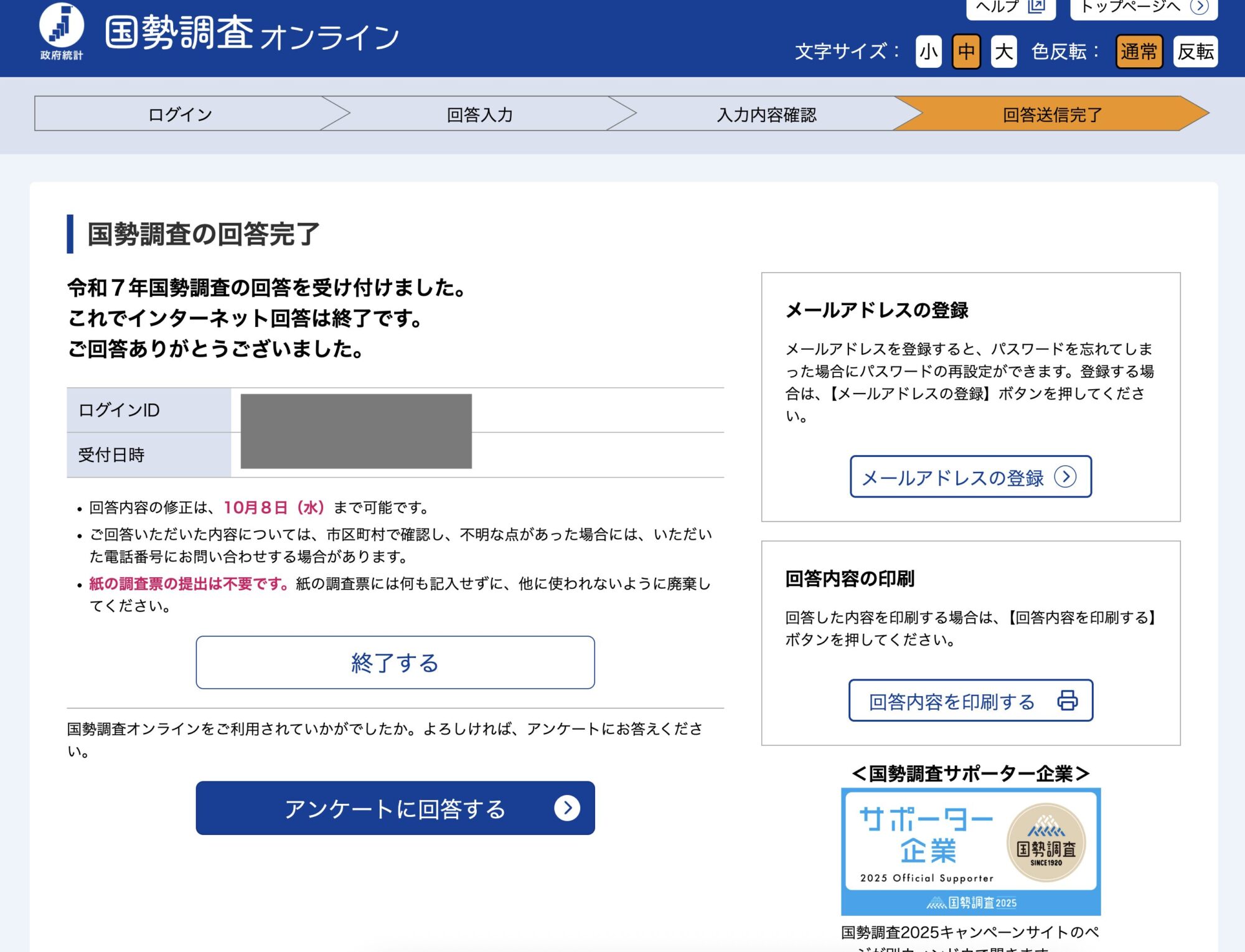Click the 入力内容確認 step
The height and width of the screenshot is (952, 1245).
(x=766, y=114)
